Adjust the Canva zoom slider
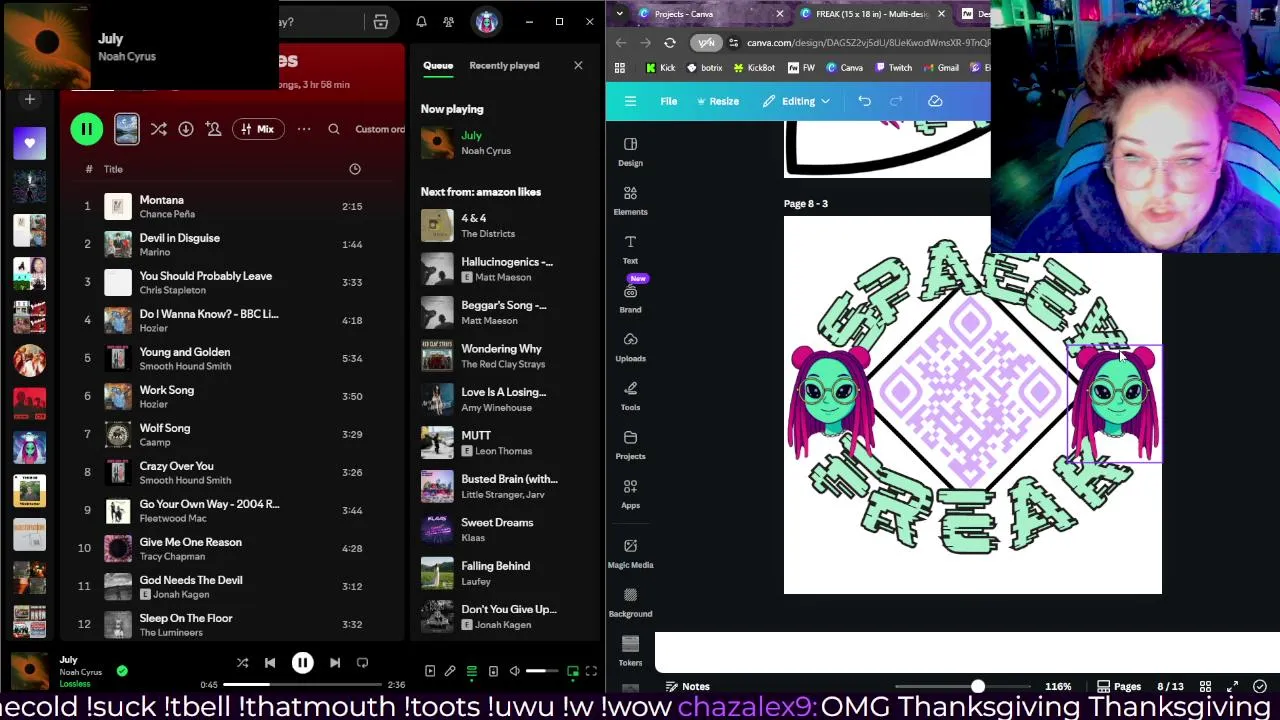The image size is (1280, 720). point(965,687)
